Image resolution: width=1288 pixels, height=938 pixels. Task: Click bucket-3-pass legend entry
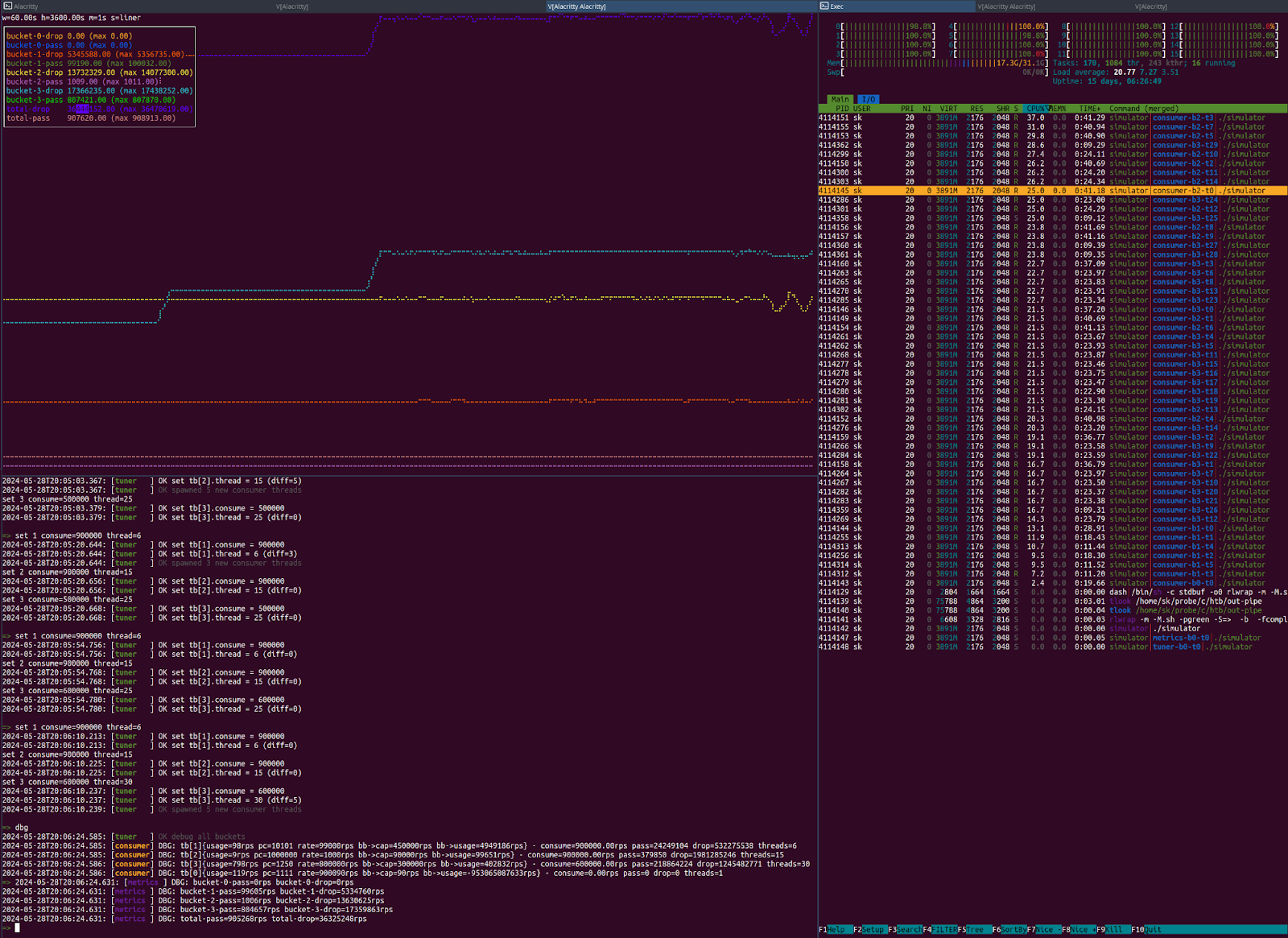[90, 100]
